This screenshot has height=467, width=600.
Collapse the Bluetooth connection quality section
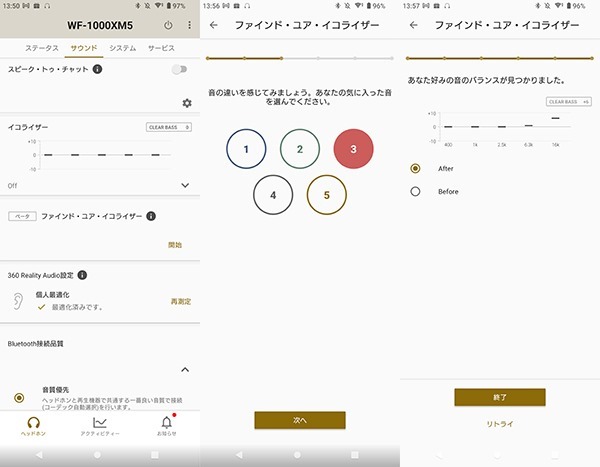click(x=185, y=370)
